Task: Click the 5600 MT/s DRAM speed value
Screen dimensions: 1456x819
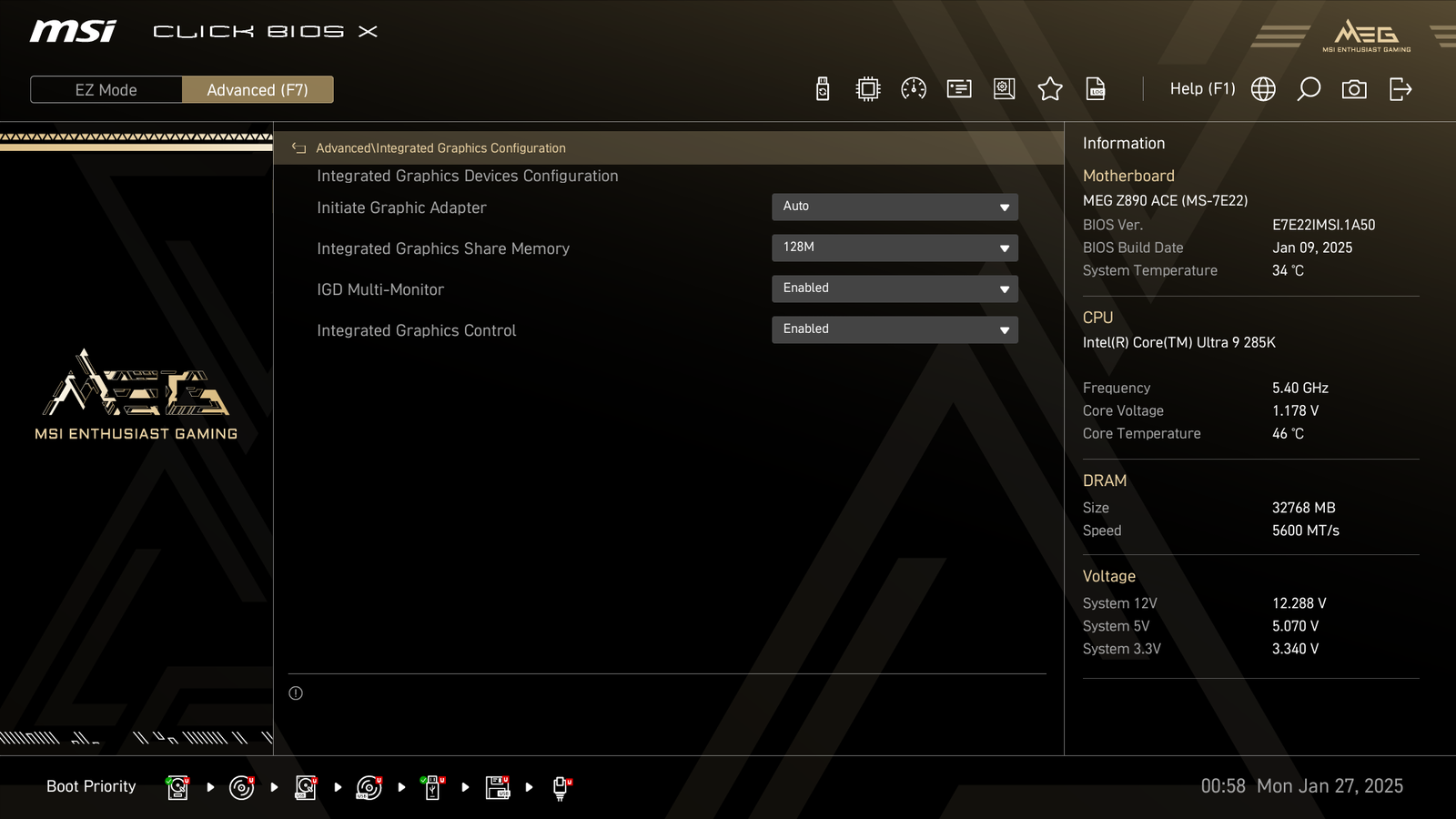Action: (1305, 531)
